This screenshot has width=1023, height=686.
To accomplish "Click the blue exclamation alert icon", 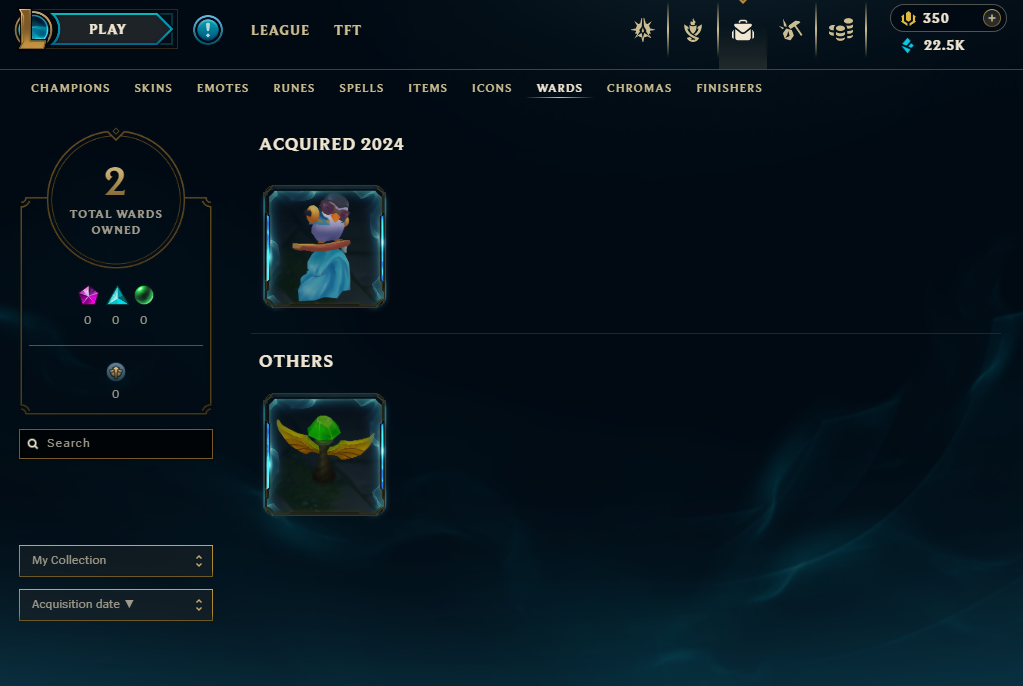I will pos(208,30).
